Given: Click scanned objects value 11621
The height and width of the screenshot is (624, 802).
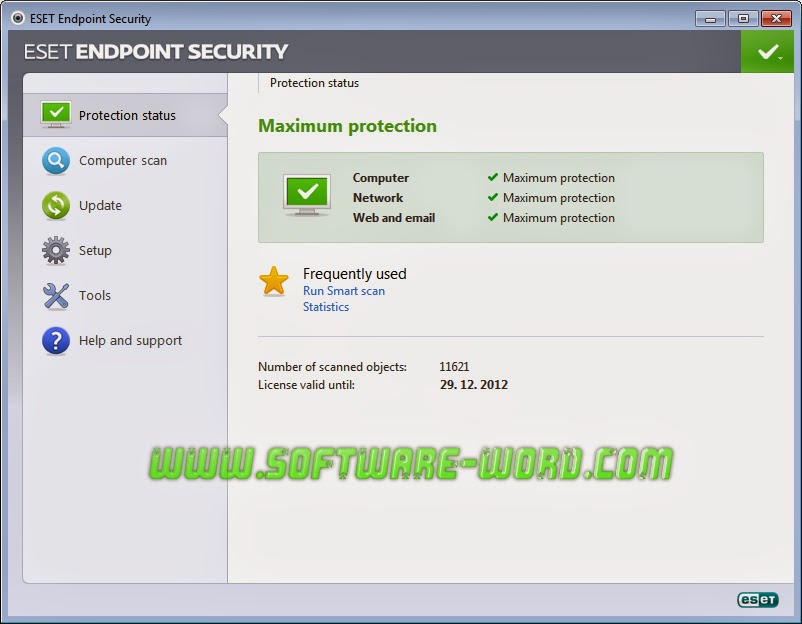Looking at the screenshot, I should pyautogui.click(x=454, y=367).
